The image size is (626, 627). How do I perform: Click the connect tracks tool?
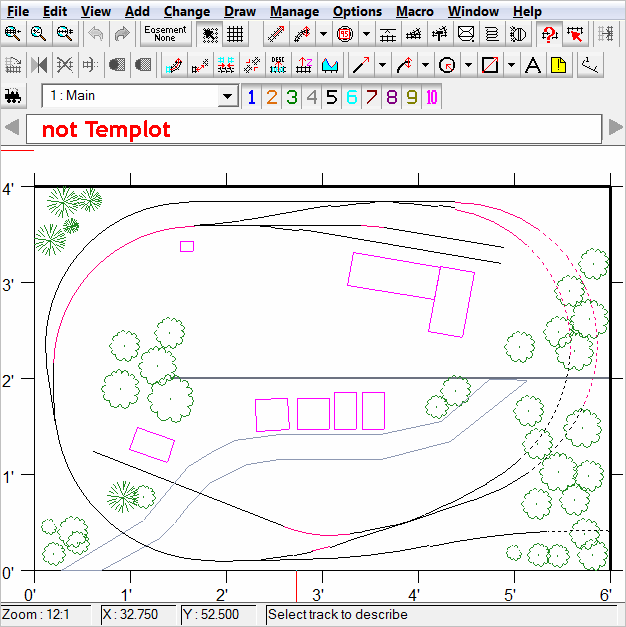[226, 65]
